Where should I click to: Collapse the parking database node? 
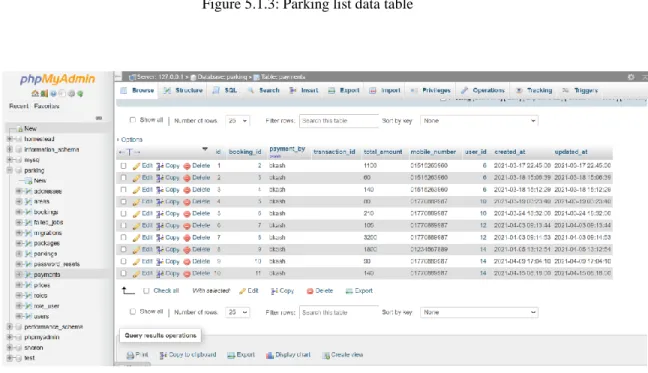[10, 170]
